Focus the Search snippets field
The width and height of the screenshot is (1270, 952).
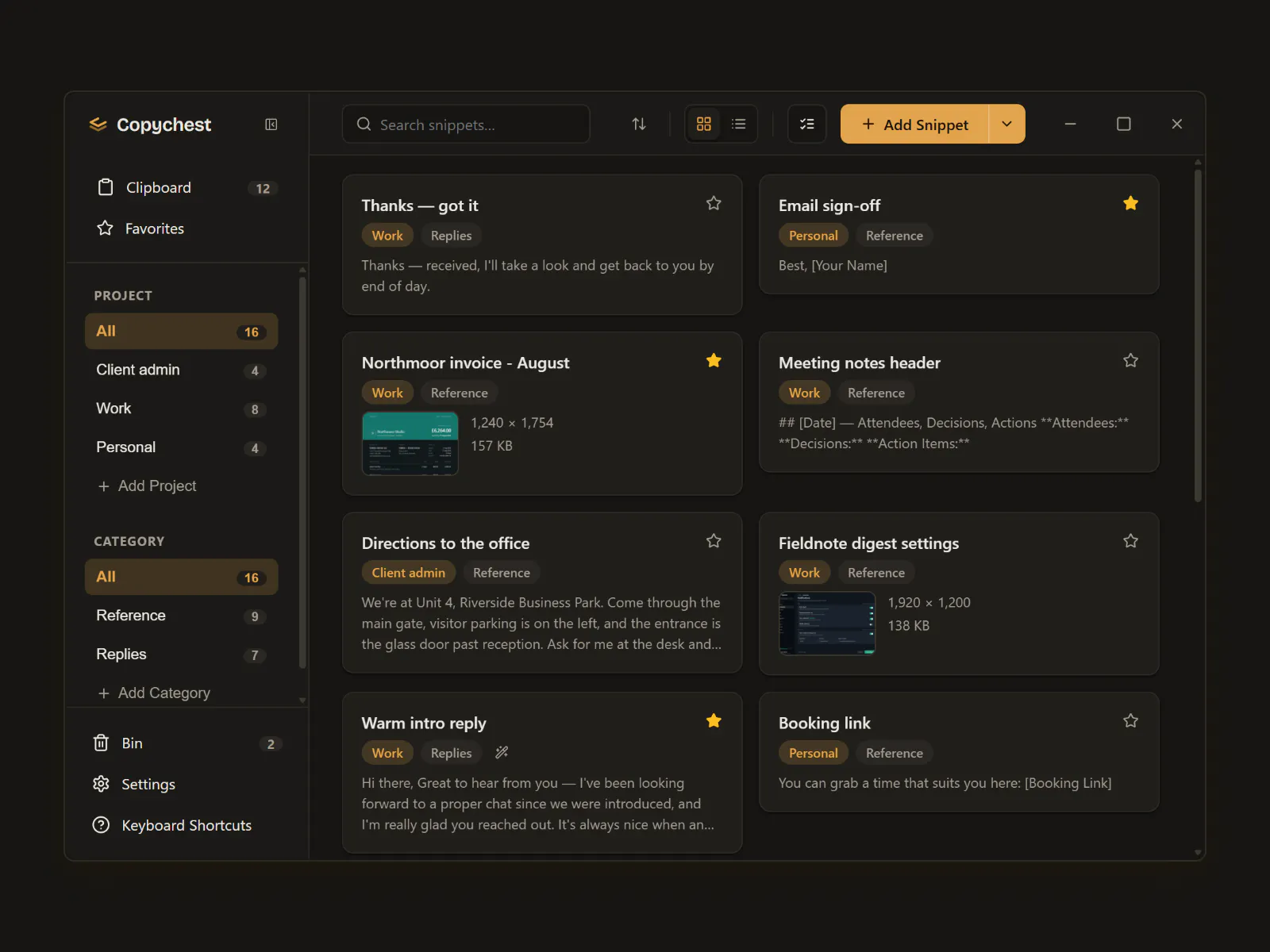[466, 124]
